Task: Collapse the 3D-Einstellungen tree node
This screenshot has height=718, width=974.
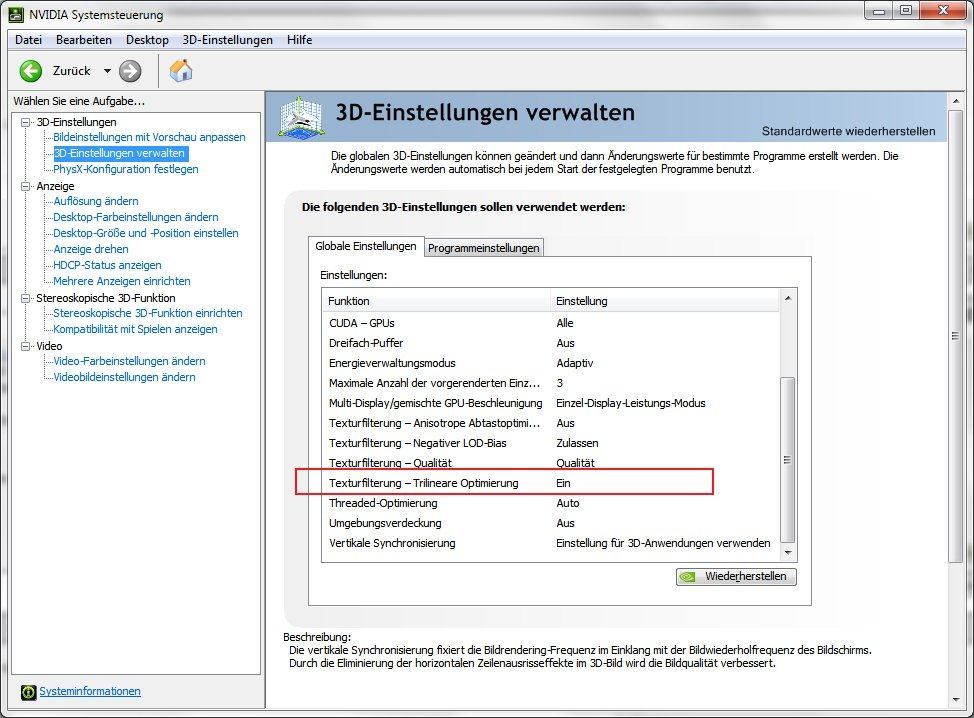Action: [25, 122]
